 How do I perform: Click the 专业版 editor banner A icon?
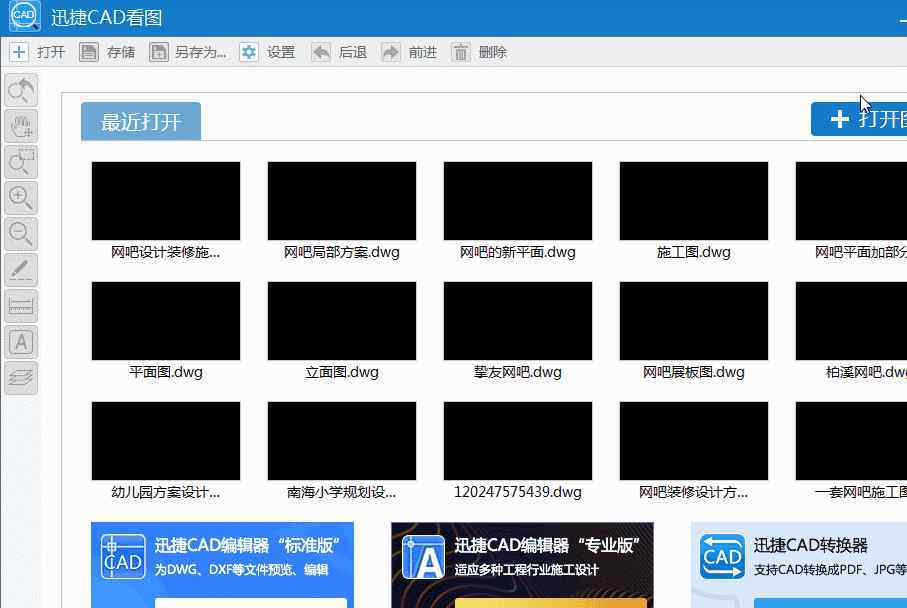point(423,557)
